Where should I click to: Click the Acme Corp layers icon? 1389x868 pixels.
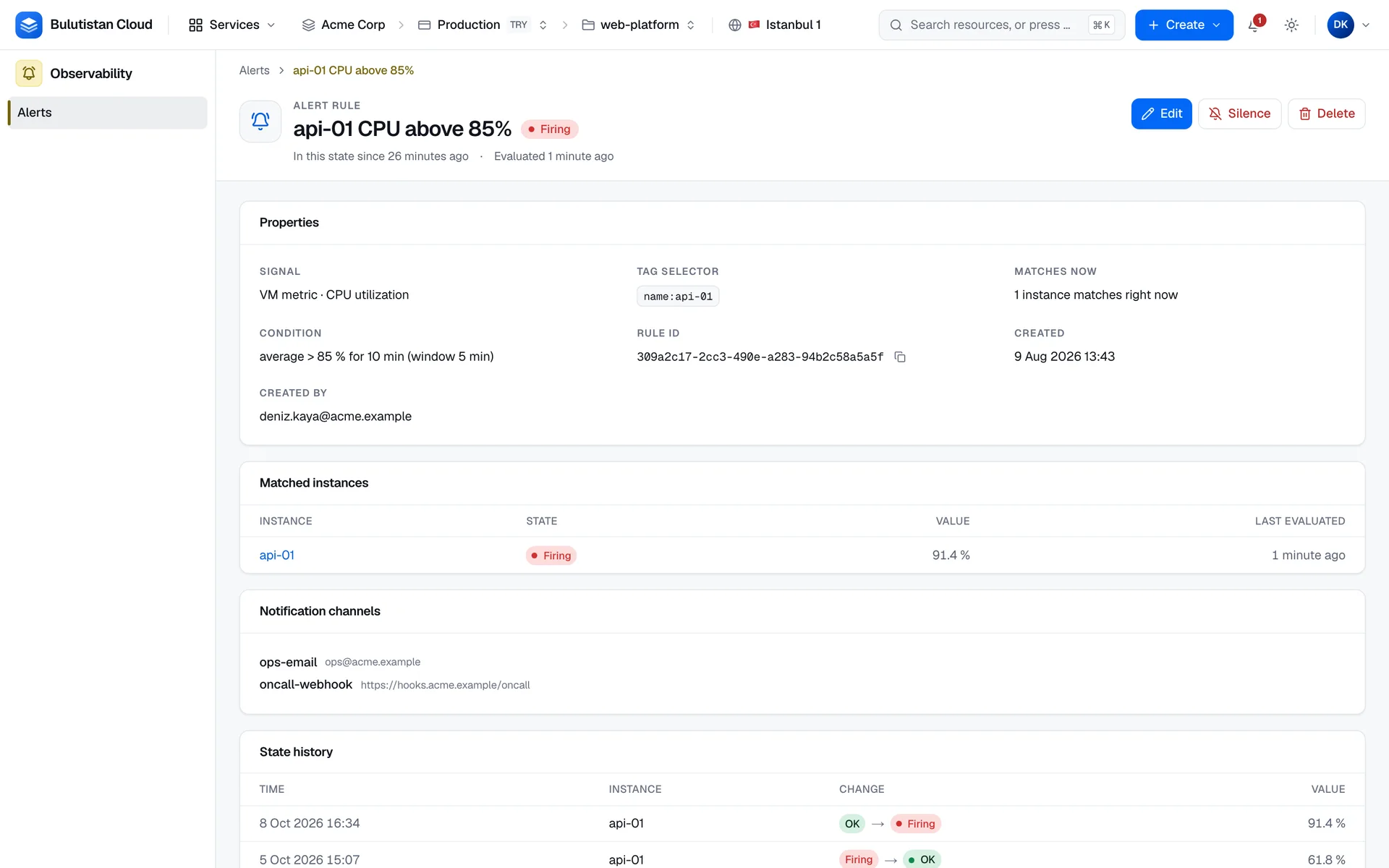[x=308, y=25]
